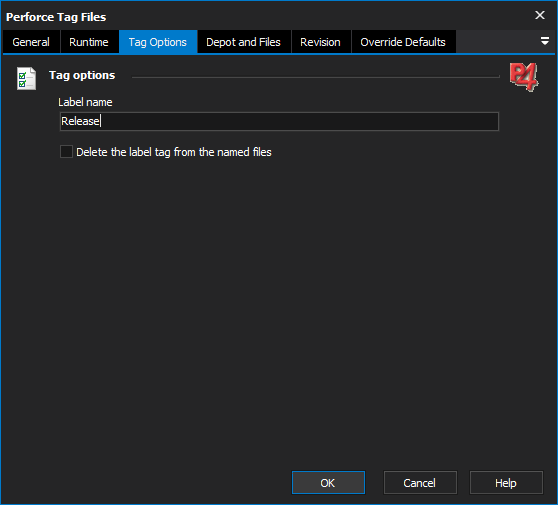558x505 pixels.
Task: Go to the Depot and Files tab
Action: point(243,42)
